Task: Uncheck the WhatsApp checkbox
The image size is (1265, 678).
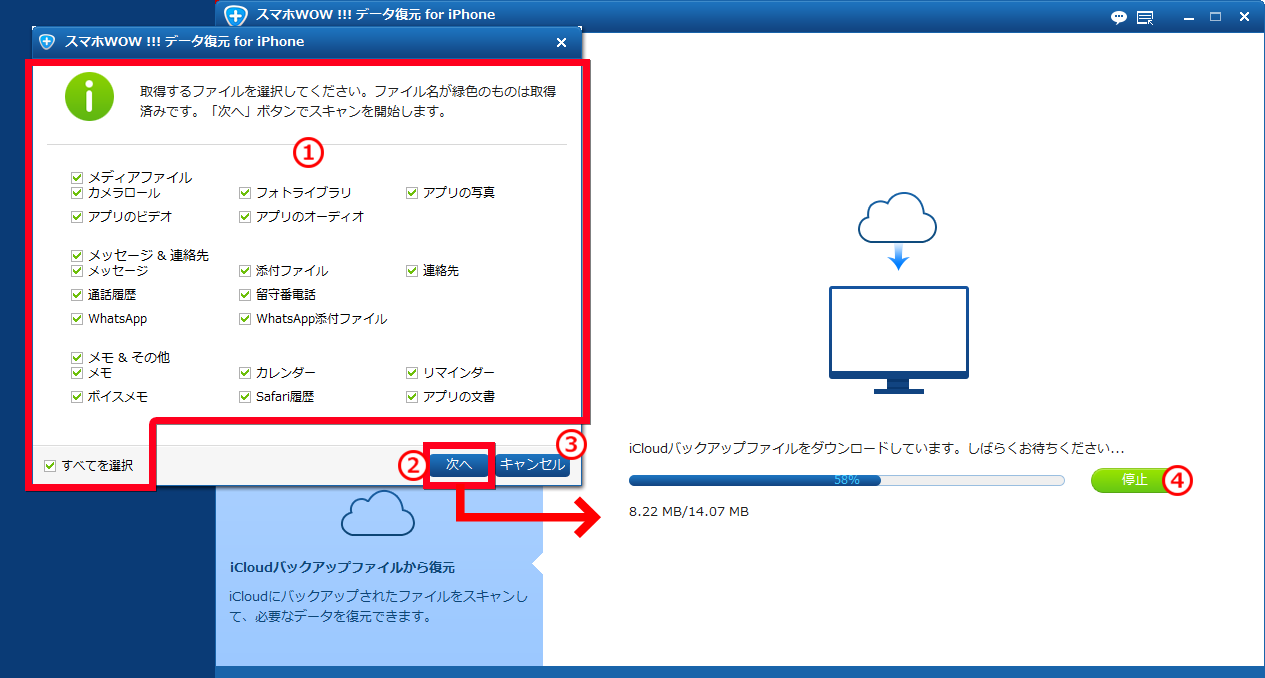Action: click(77, 318)
